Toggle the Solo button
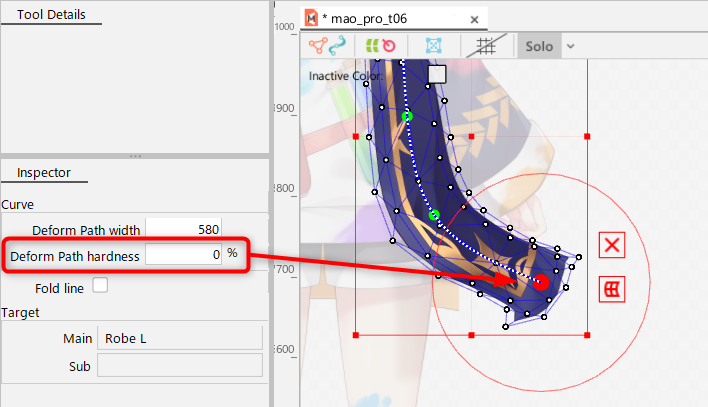 [x=538, y=46]
